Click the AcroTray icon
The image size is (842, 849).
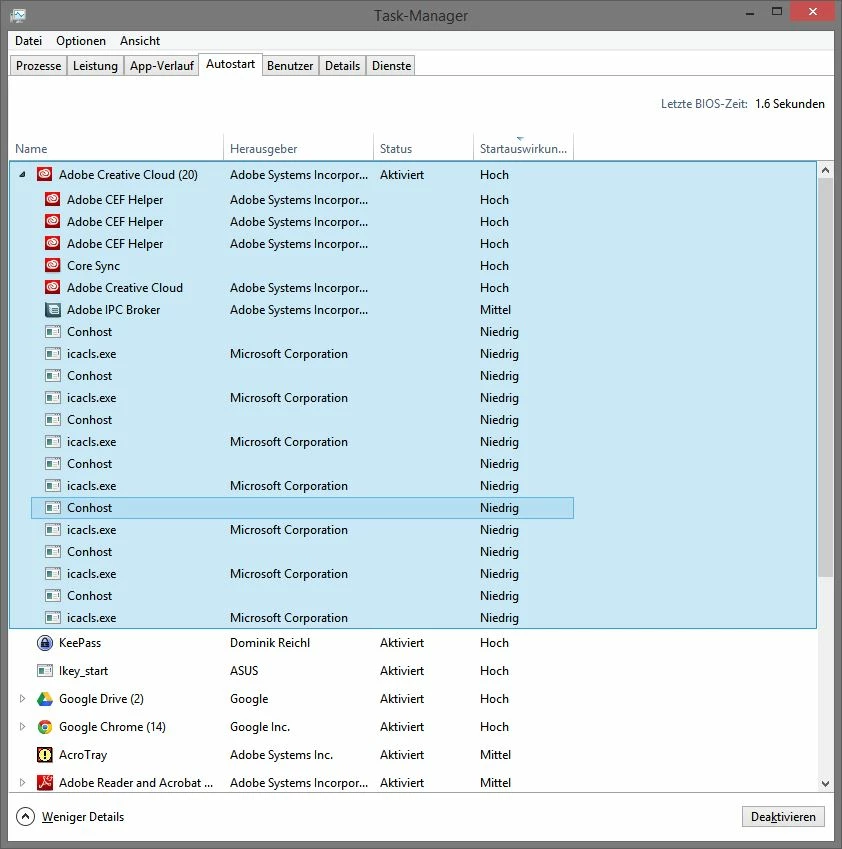tap(45, 754)
